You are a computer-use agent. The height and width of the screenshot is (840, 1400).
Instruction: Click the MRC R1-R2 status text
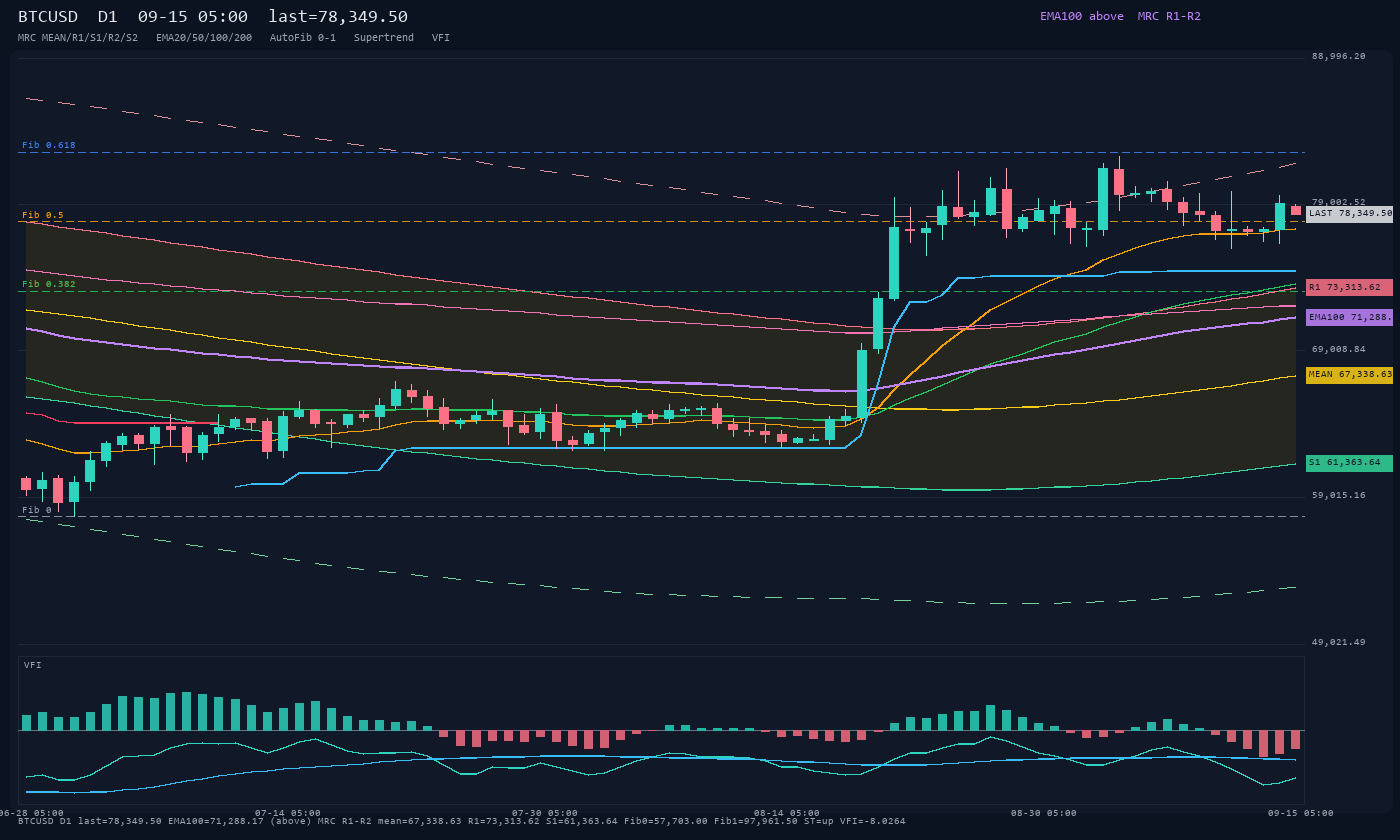click(1169, 16)
